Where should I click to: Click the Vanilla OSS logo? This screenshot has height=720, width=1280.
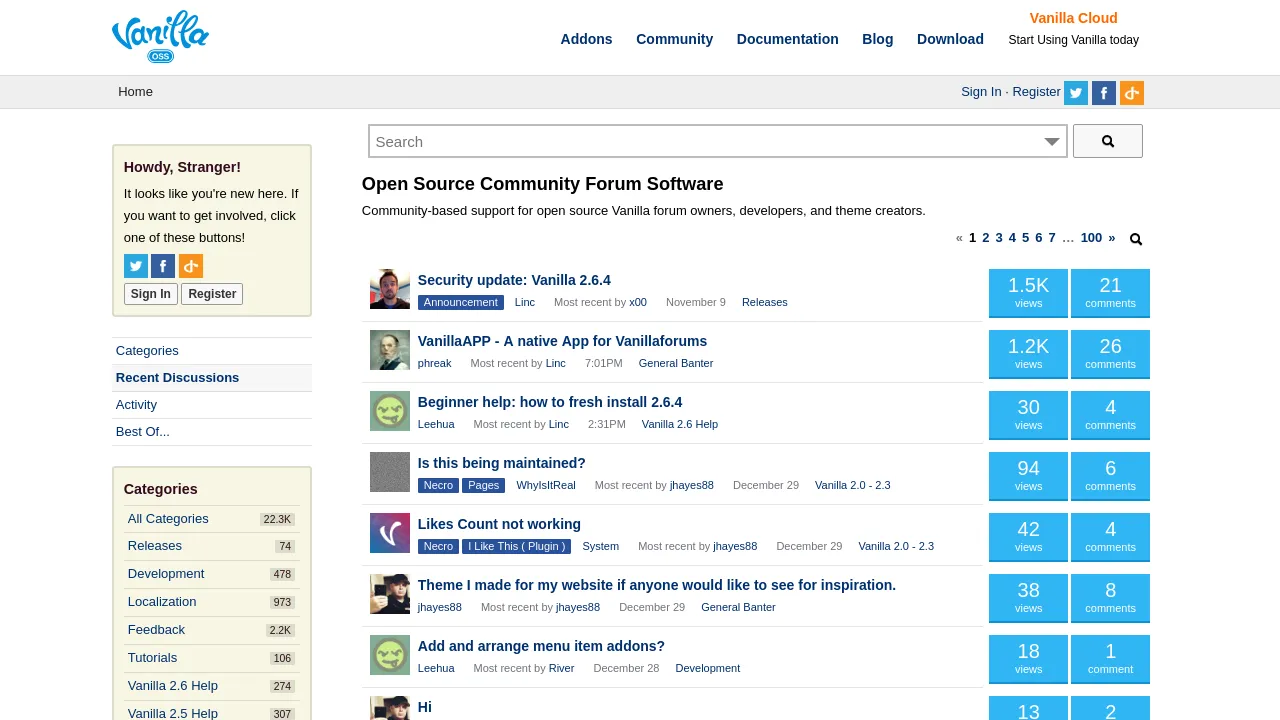[160, 37]
